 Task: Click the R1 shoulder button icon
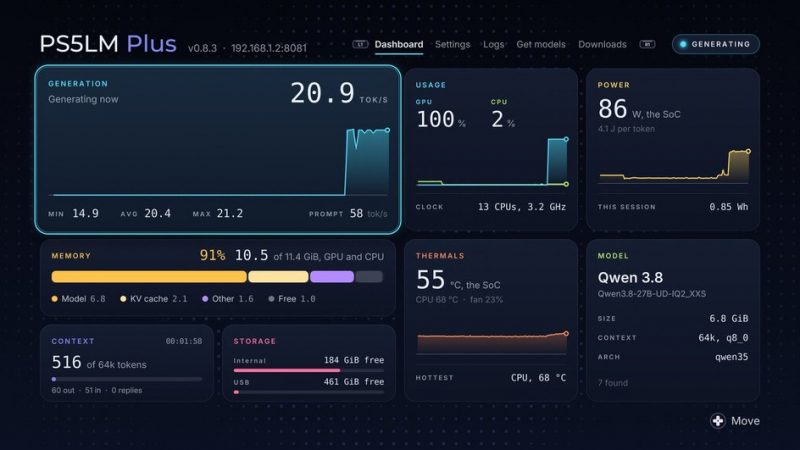pyautogui.click(x=647, y=44)
